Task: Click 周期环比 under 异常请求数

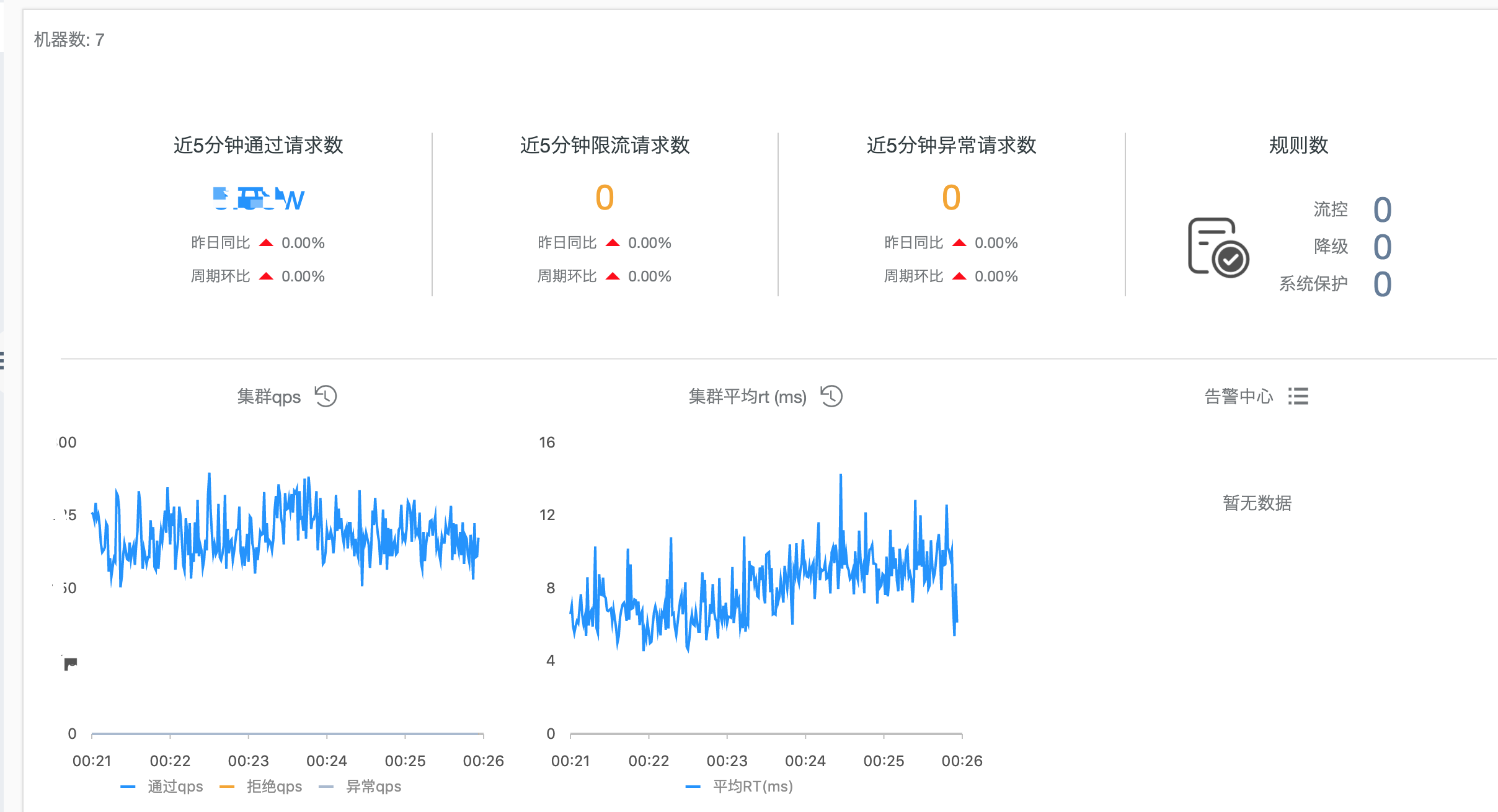Action: click(913, 276)
